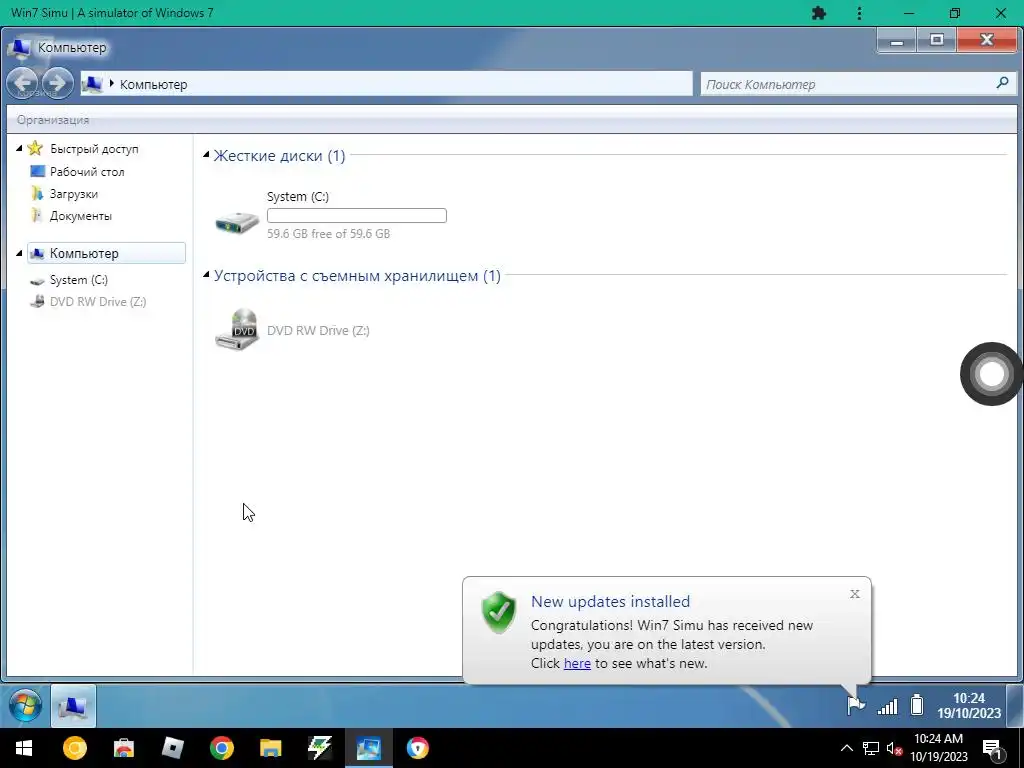
Task: Collapse Быстрый доступ tree node
Action: pyautogui.click(x=19, y=149)
